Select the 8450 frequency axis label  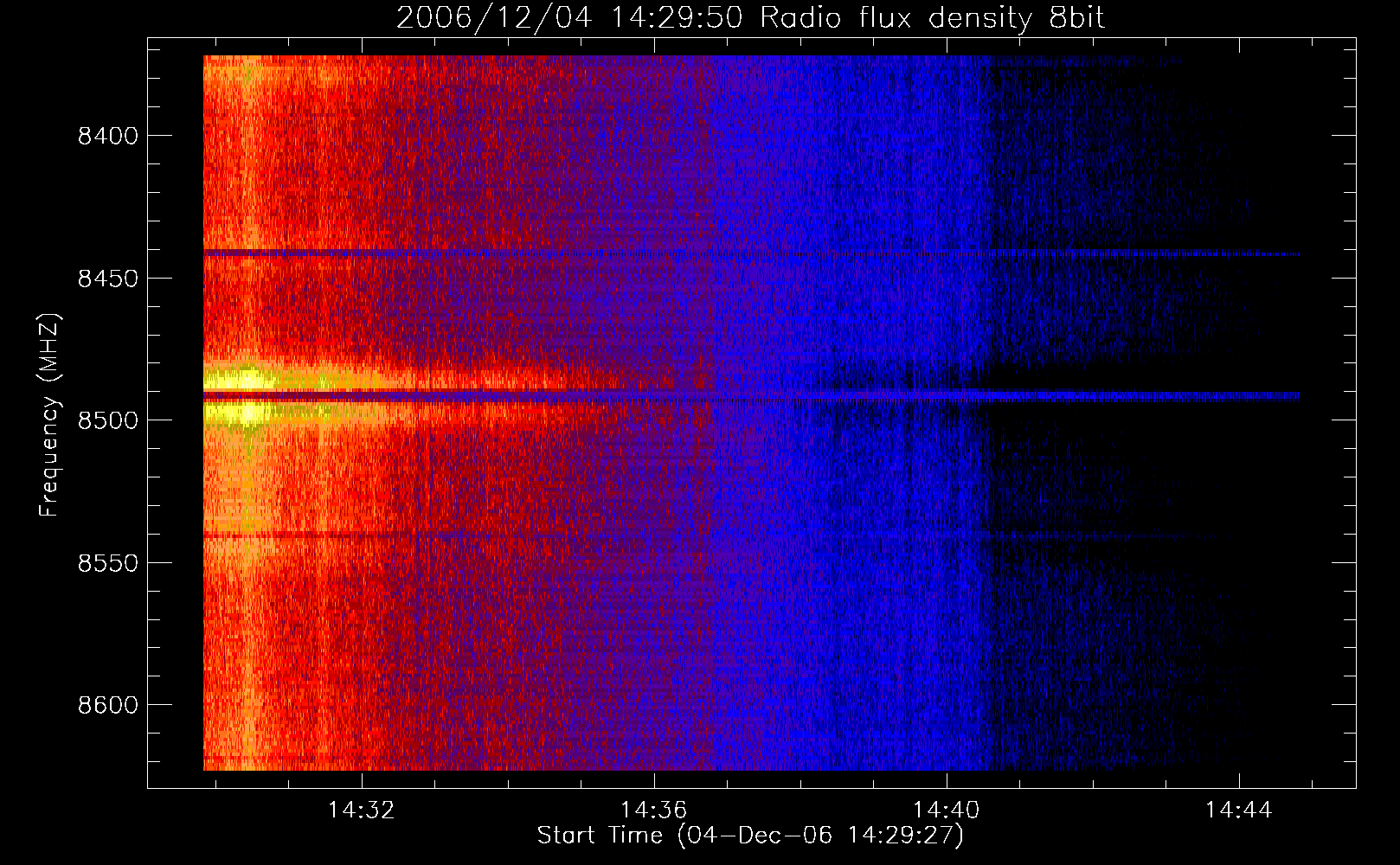tap(108, 279)
